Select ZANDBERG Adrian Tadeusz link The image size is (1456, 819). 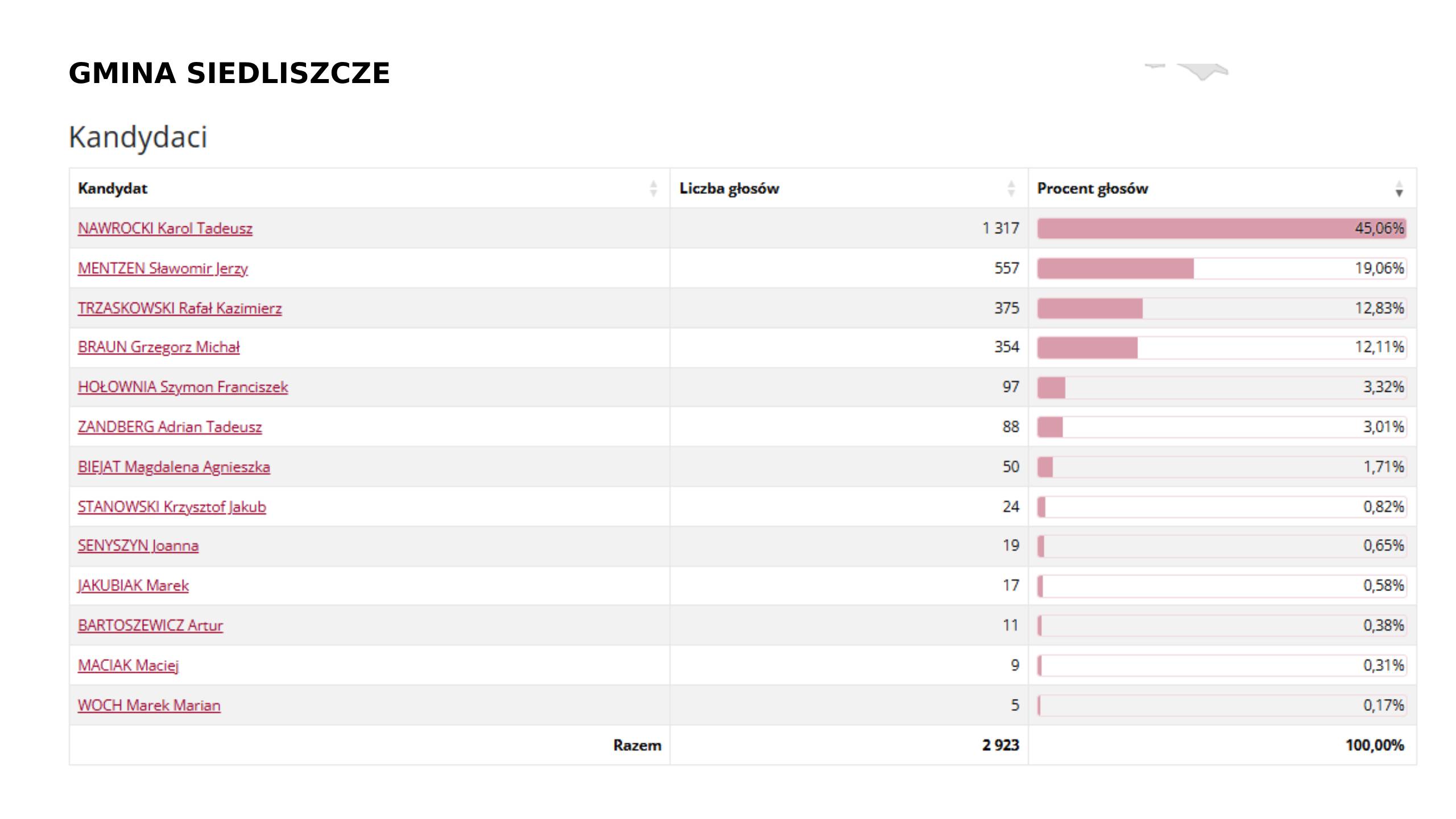coord(169,427)
